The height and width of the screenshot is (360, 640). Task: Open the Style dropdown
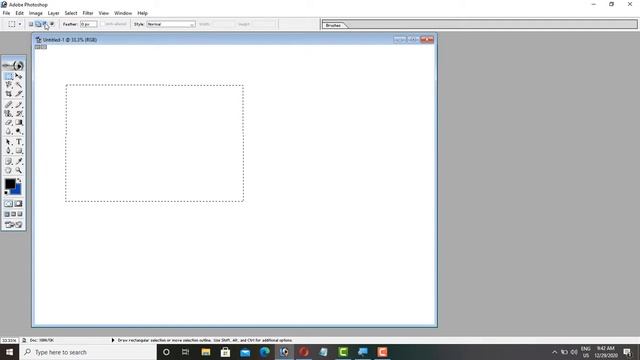pyautogui.click(x=171, y=24)
